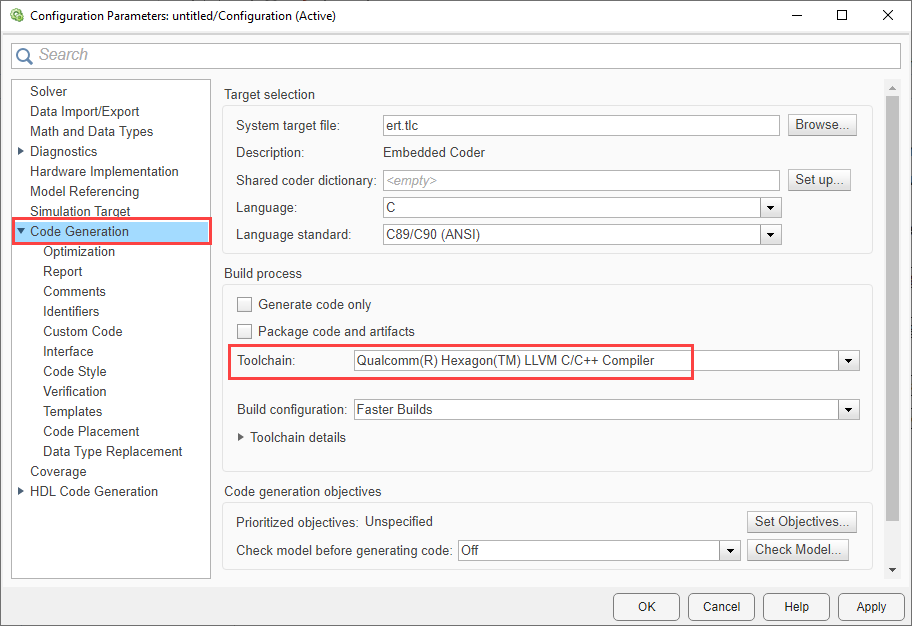Expand HDL Code Generation node
The height and width of the screenshot is (626, 912).
[21, 492]
